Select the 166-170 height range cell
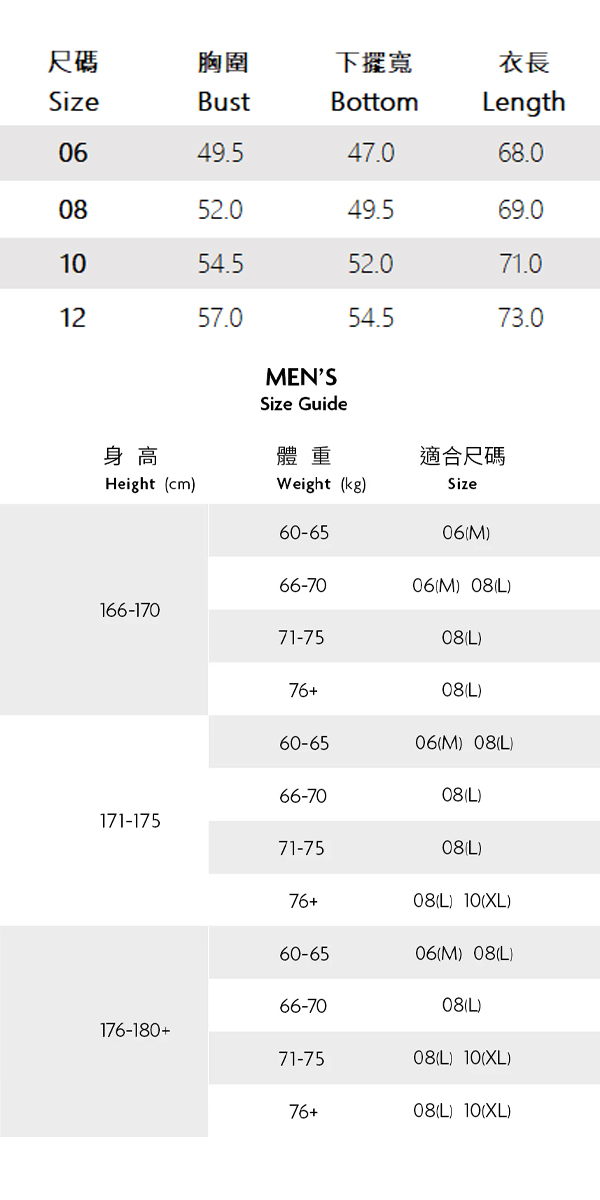Screen dimensions: 600x1200 pyautogui.click(x=130, y=610)
